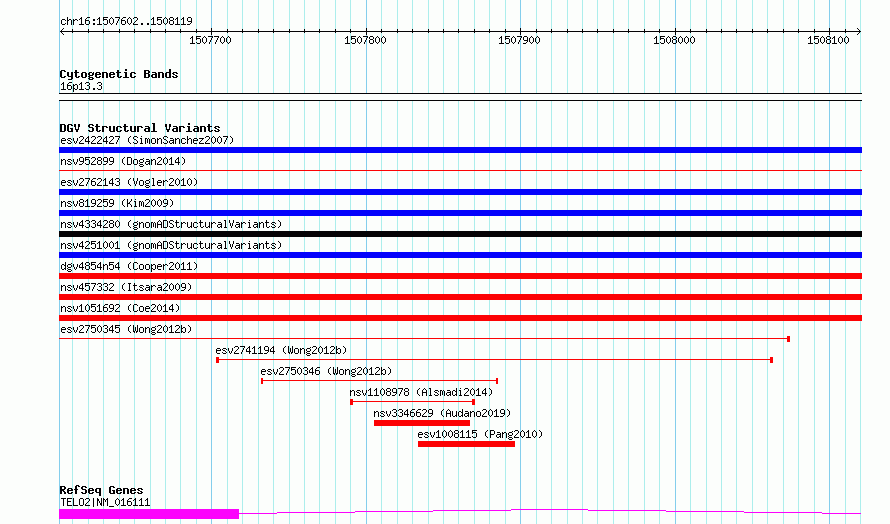890x524 pixels.
Task: Select the esv2750346 (Wong2012b) variant line
Action: tap(379, 381)
